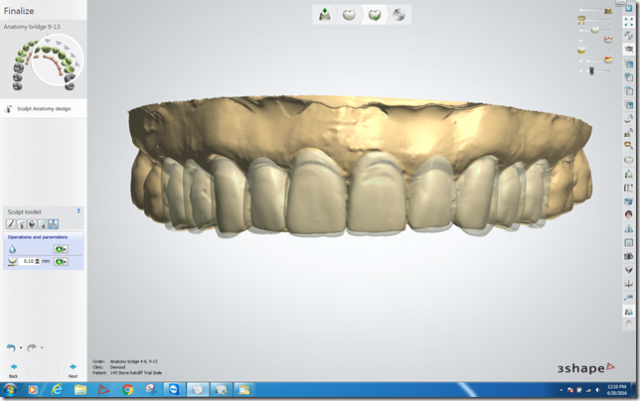Open Internet Explorer from the taskbar
Screen dimensions: 640x401
tap(57, 390)
